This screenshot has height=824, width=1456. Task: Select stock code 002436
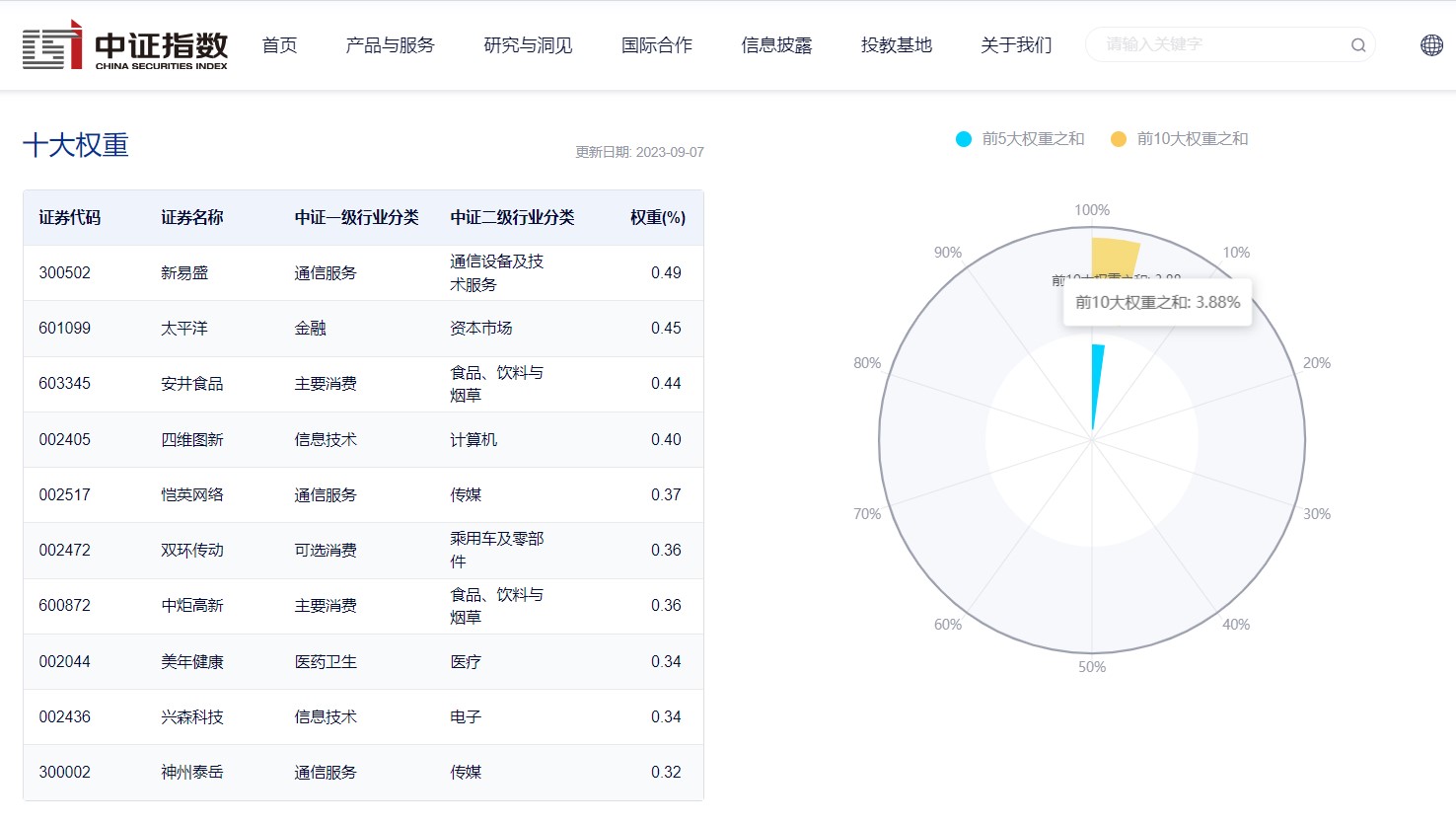(64, 716)
